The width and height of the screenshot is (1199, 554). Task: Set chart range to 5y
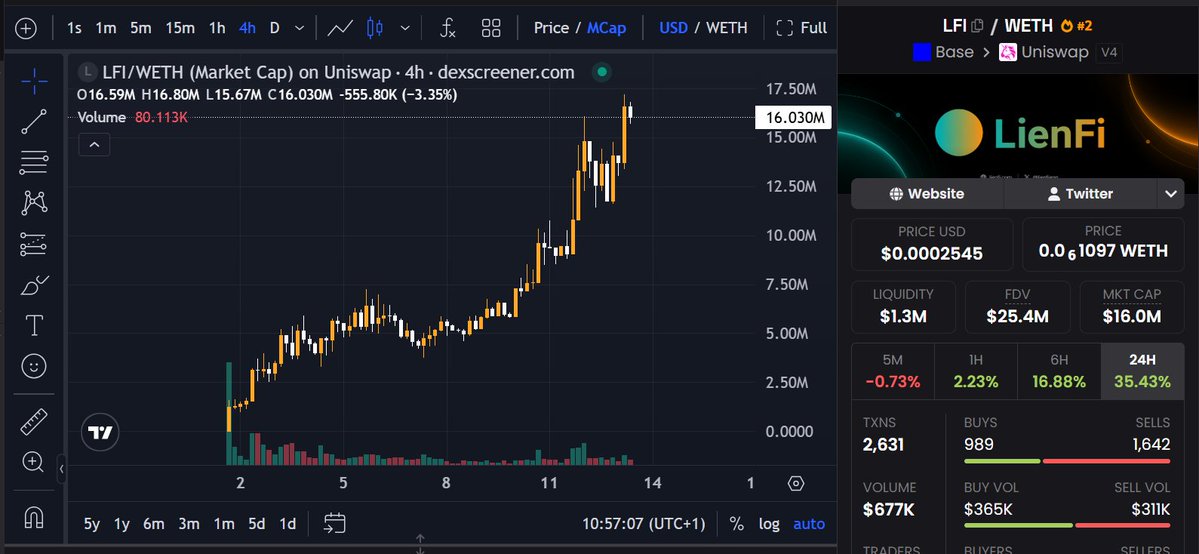(92, 524)
